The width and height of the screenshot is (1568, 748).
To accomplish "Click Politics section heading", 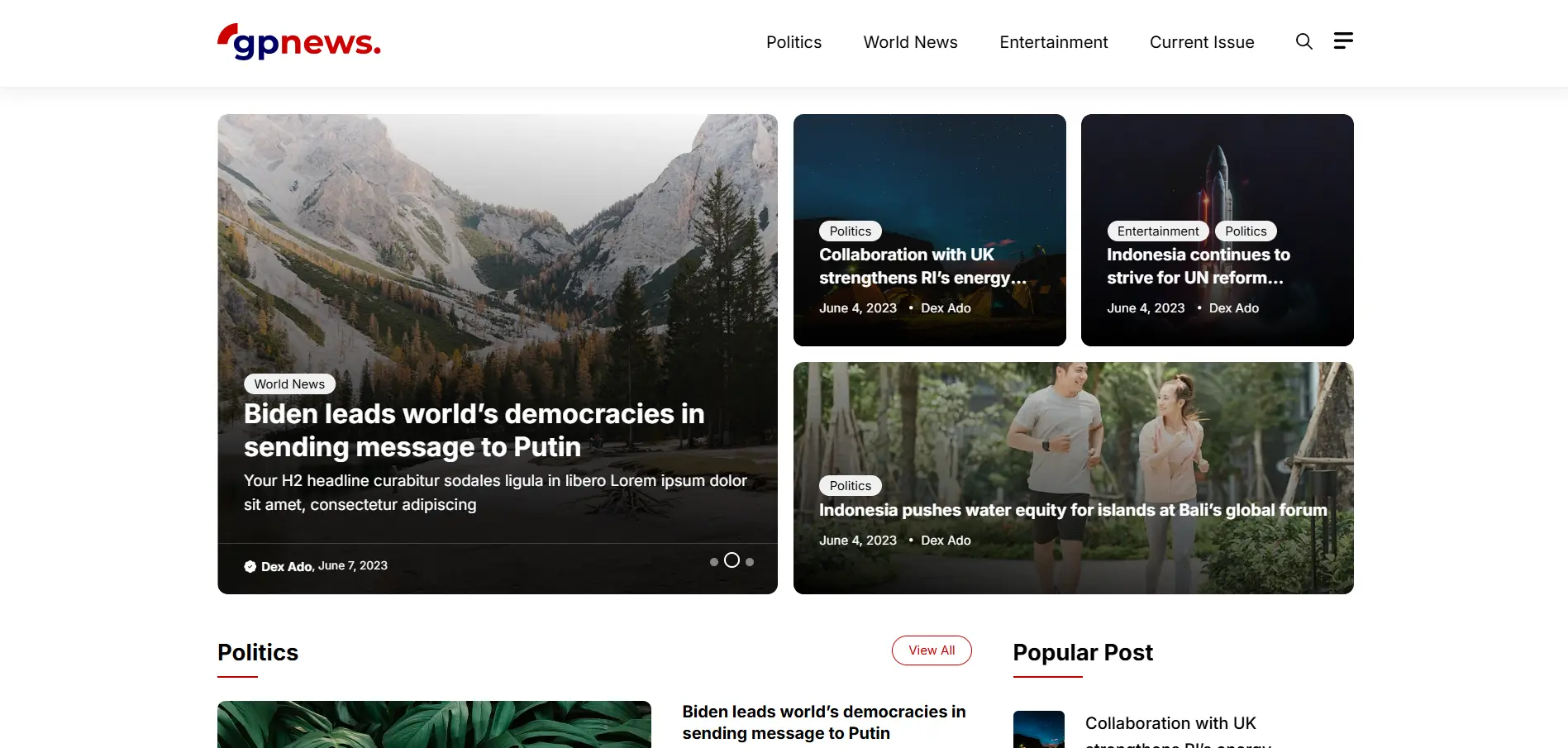I will (x=258, y=652).
